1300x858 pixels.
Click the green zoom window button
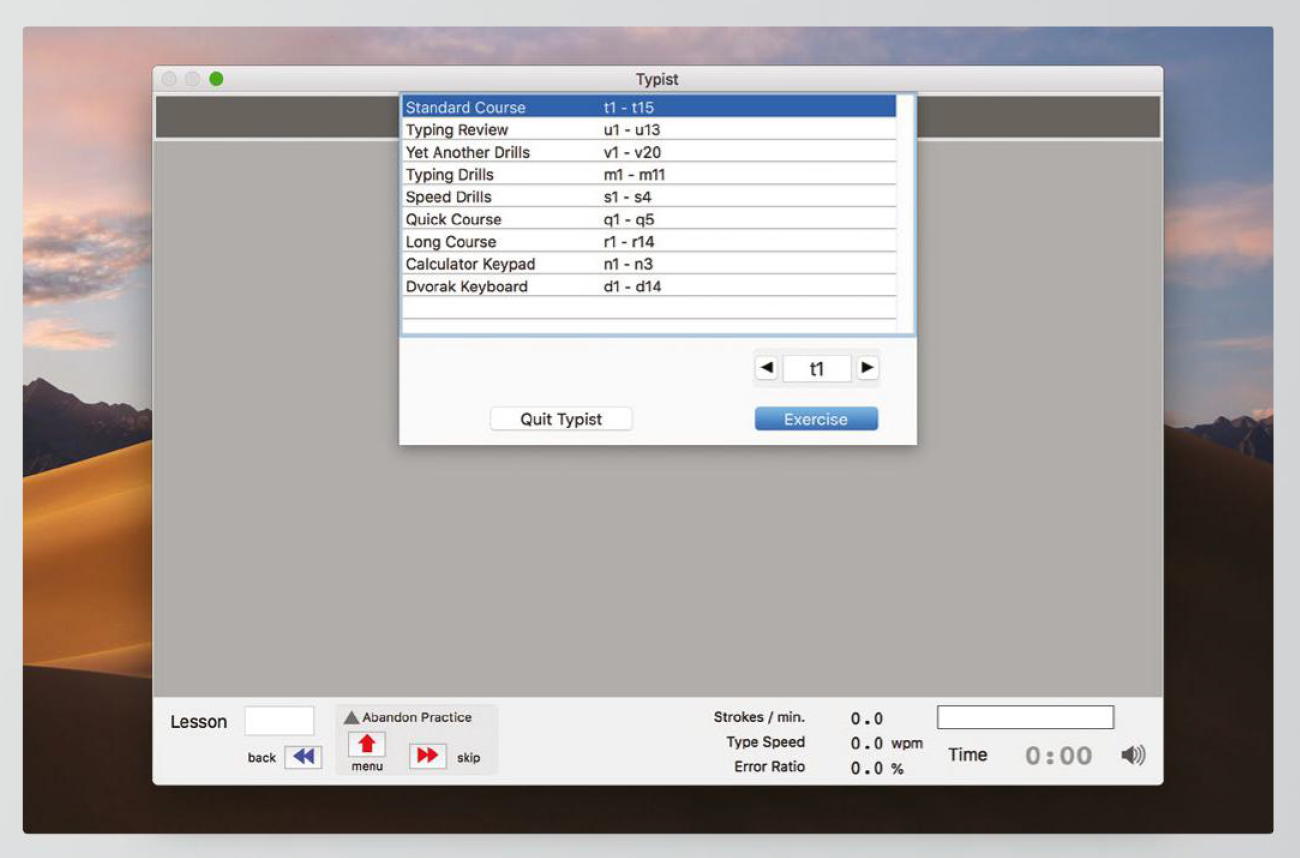(x=216, y=79)
